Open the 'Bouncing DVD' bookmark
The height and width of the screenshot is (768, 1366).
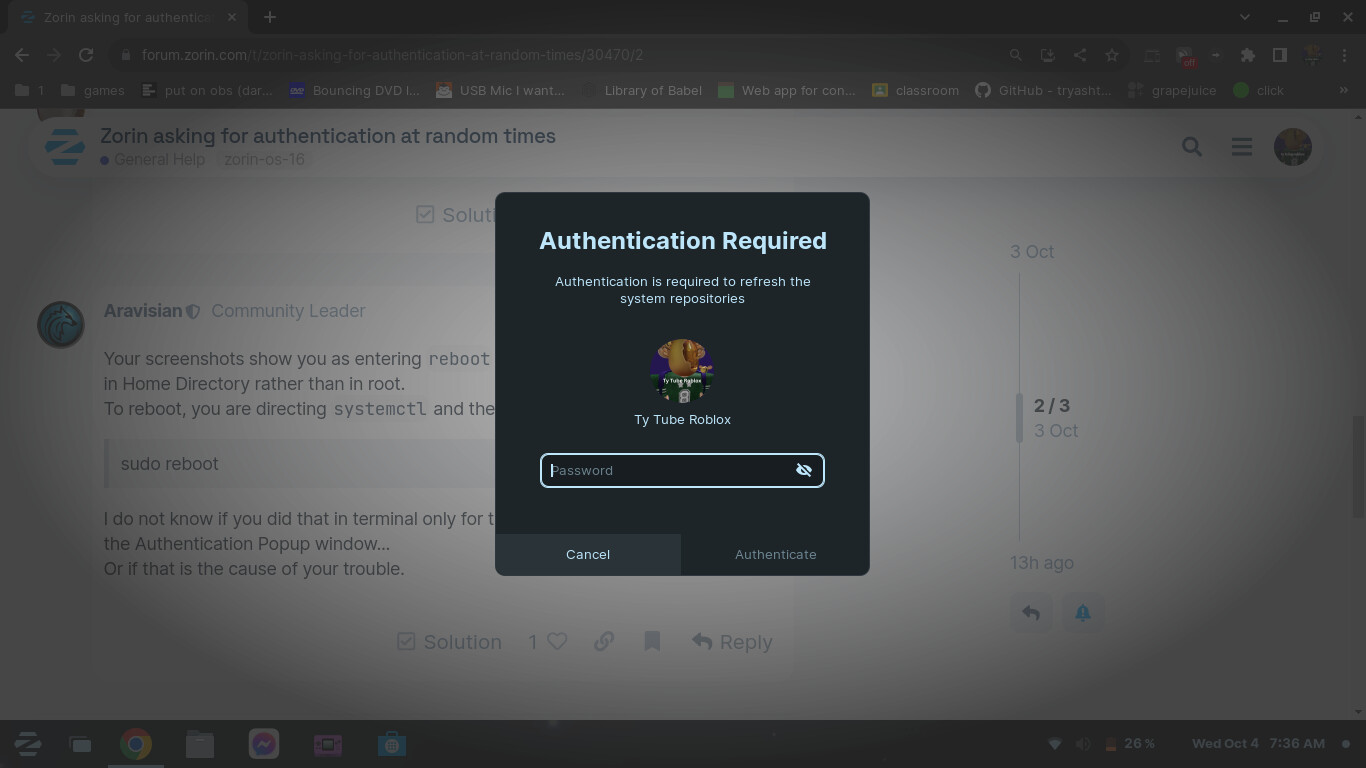tap(354, 90)
